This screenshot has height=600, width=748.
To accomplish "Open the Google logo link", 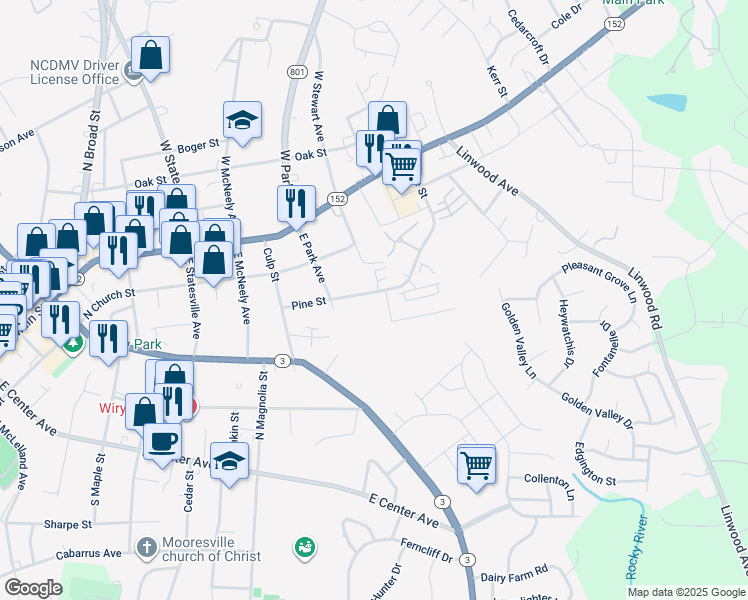I will click(33, 588).
